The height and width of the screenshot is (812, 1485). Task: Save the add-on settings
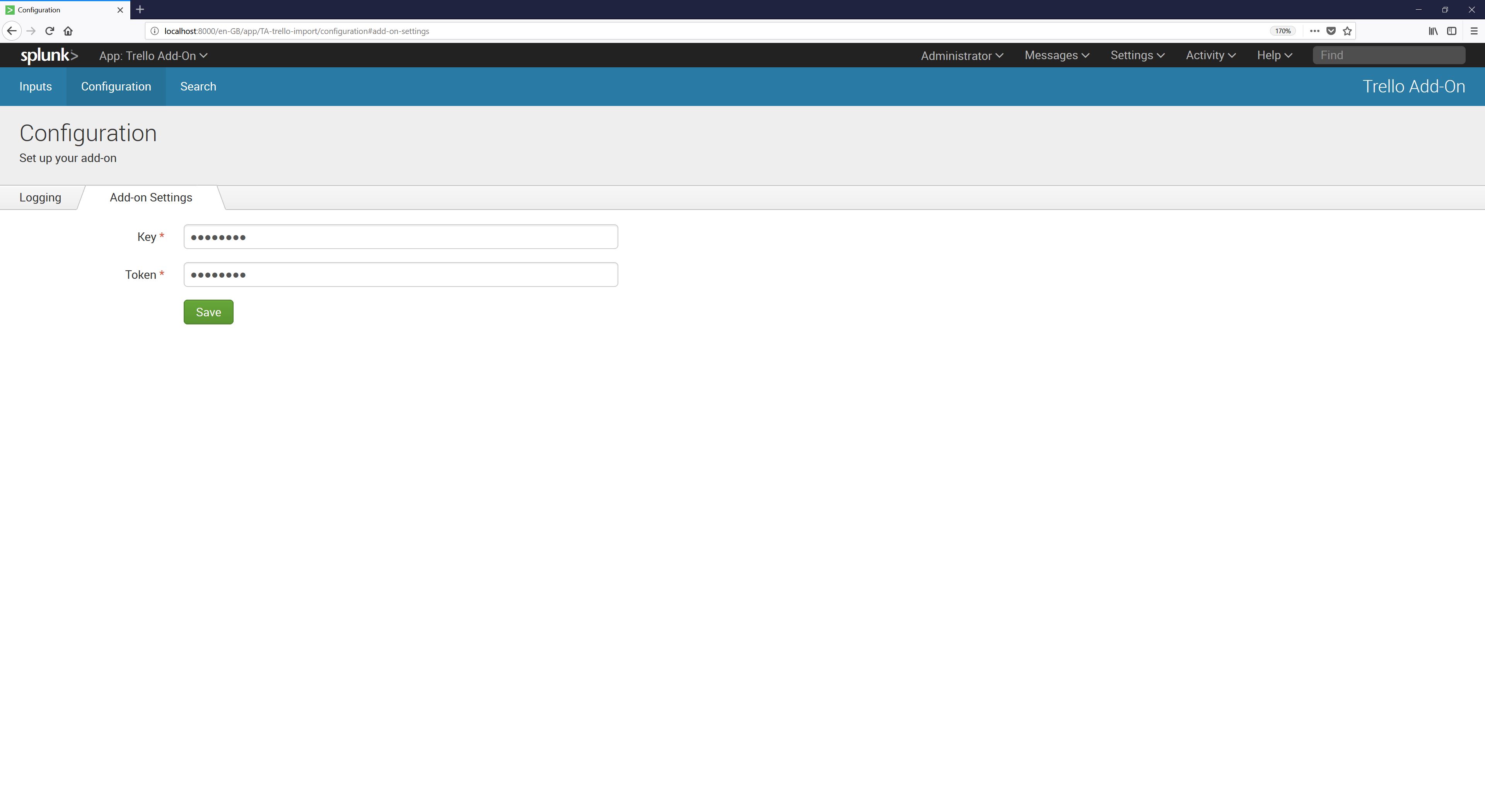pyautogui.click(x=209, y=312)
